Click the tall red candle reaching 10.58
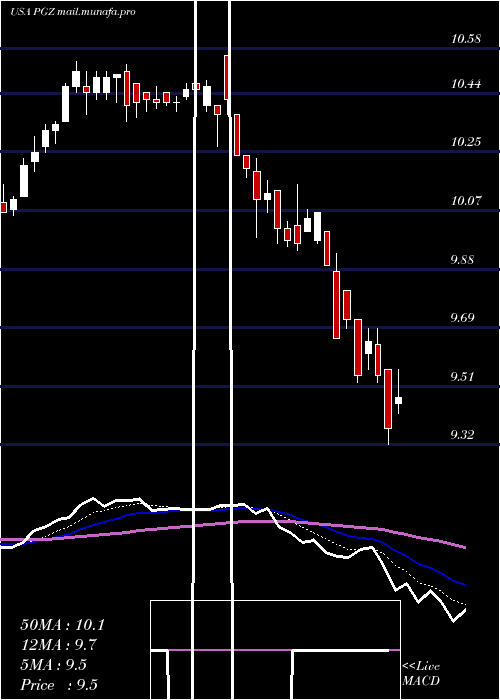Viewport: 500px width, 700px height. [227, 77]
